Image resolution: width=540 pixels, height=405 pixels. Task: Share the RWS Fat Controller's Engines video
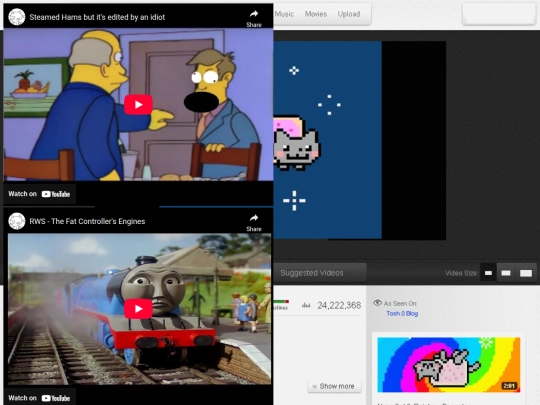(x=254, y=223)
